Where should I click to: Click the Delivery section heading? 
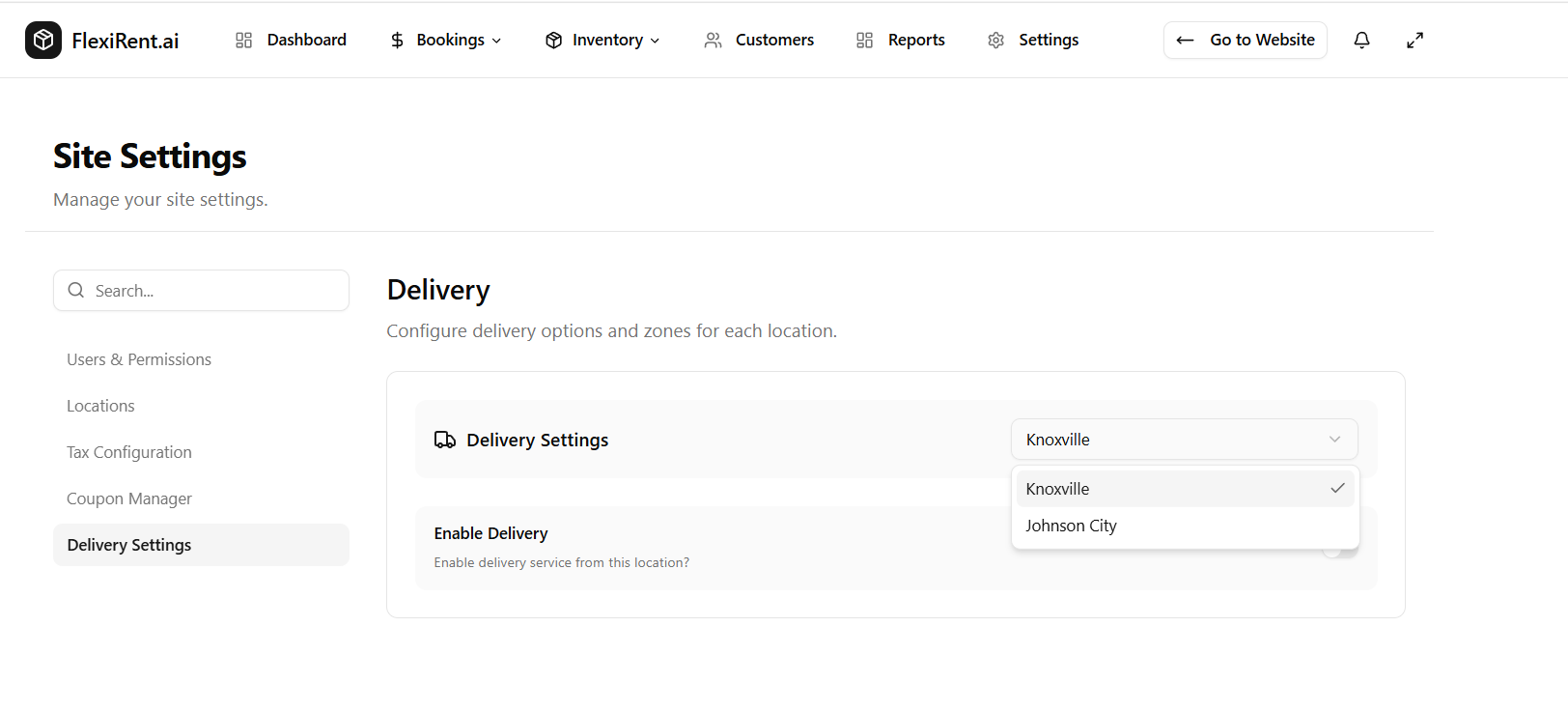[438, 290]
